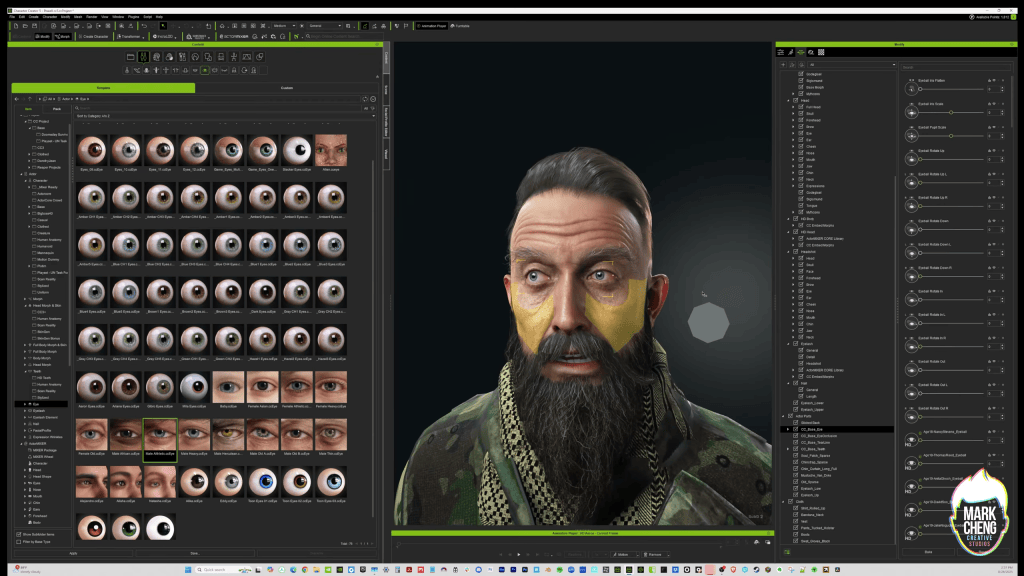Select the highlighted Actor content category icon

pos(143,57)
